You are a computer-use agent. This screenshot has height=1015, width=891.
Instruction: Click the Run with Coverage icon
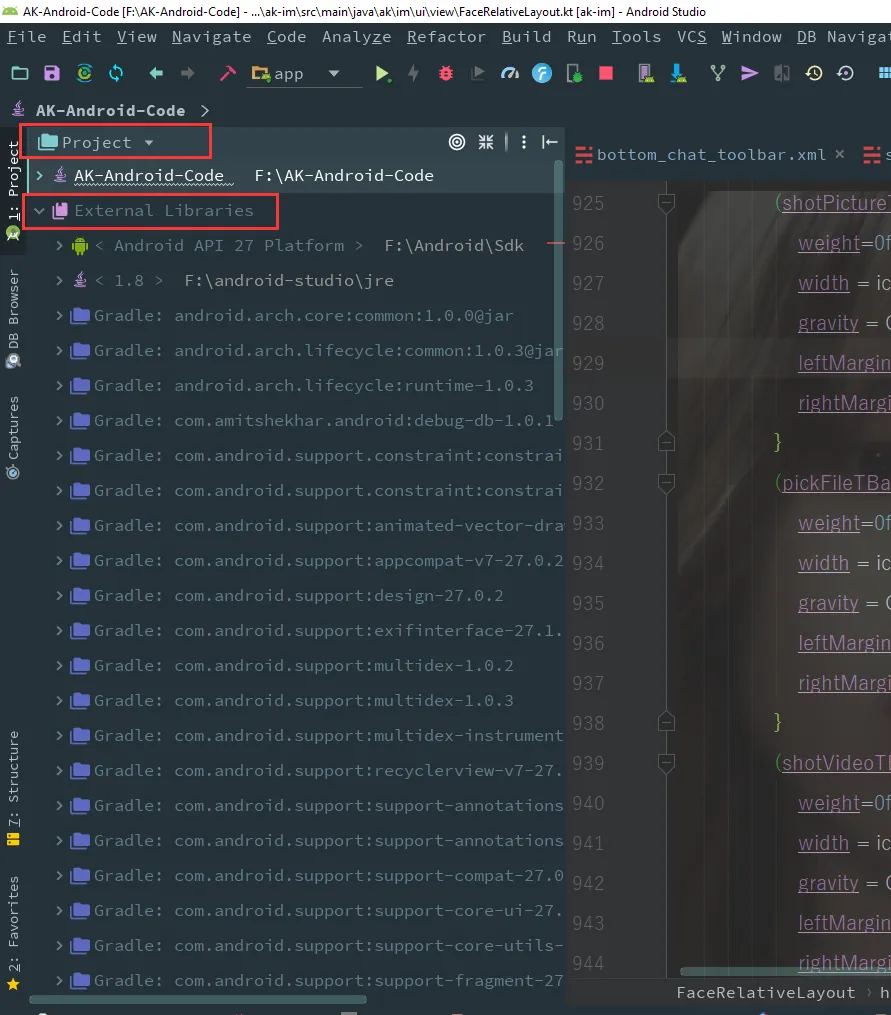pyautogui.click(x=478, y=73)
